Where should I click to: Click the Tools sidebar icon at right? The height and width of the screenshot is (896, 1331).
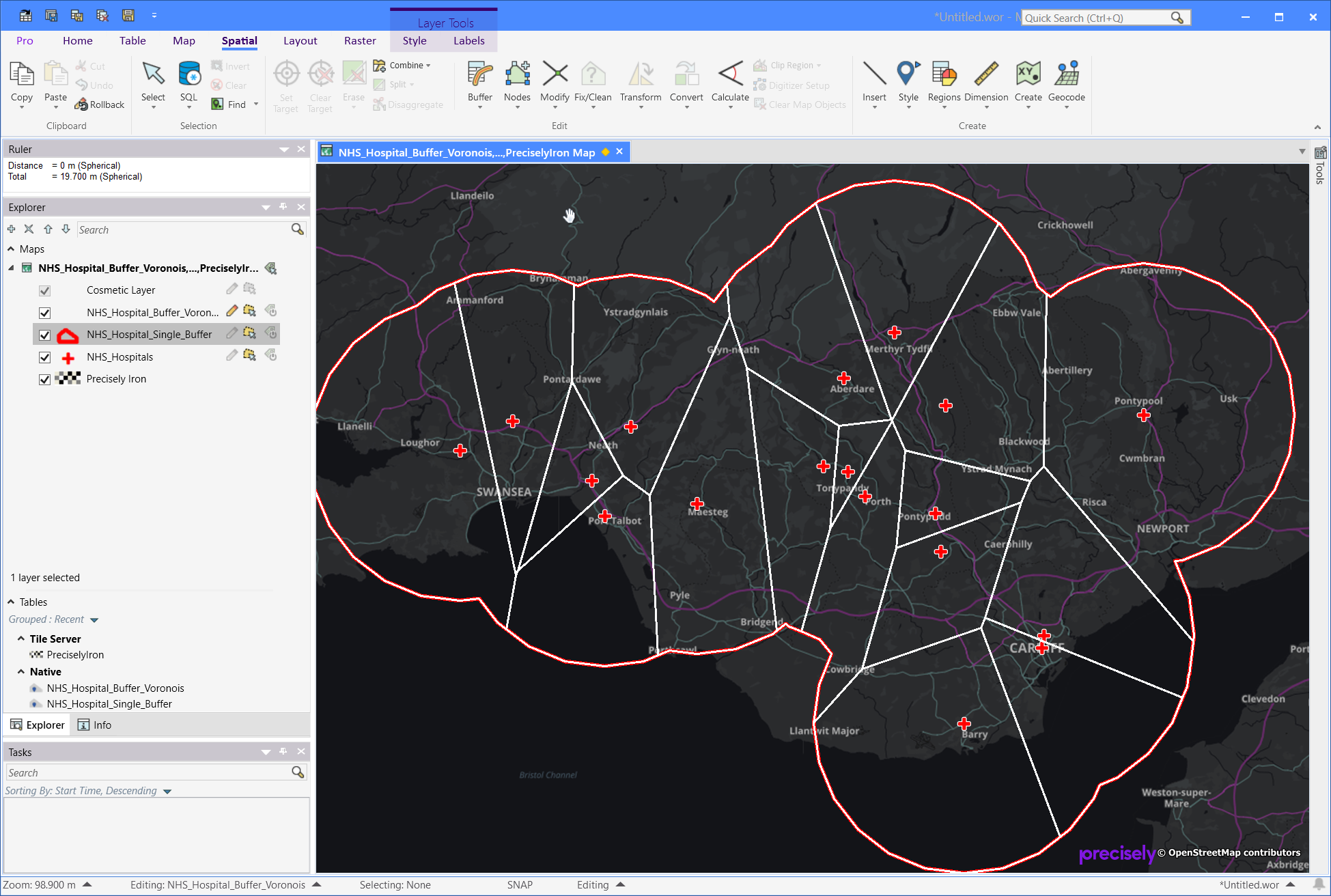click(1320, 165)
